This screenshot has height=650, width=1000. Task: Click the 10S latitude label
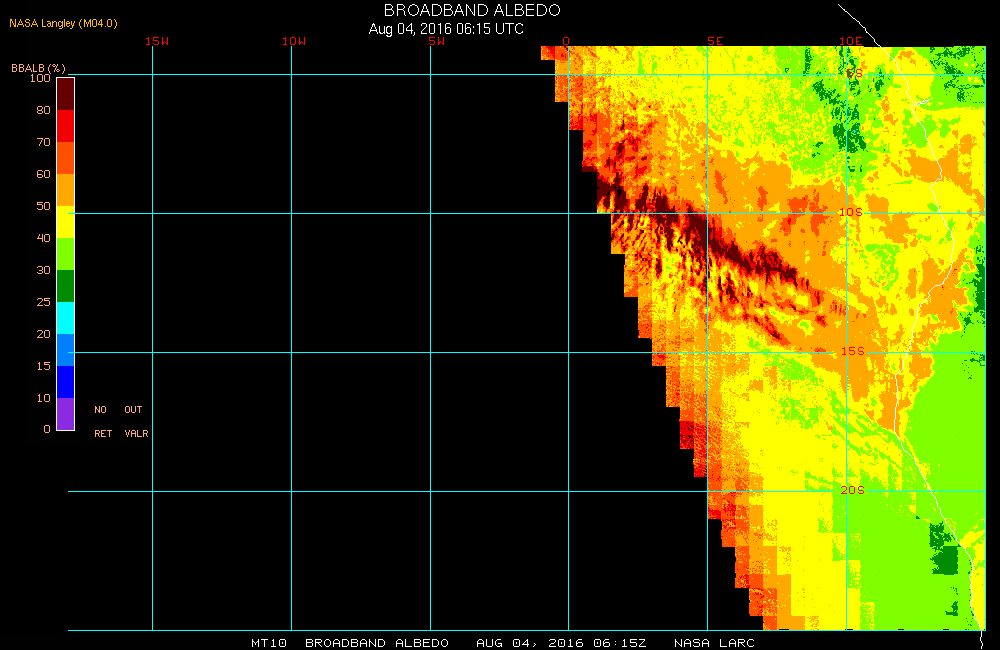point(851,212)
